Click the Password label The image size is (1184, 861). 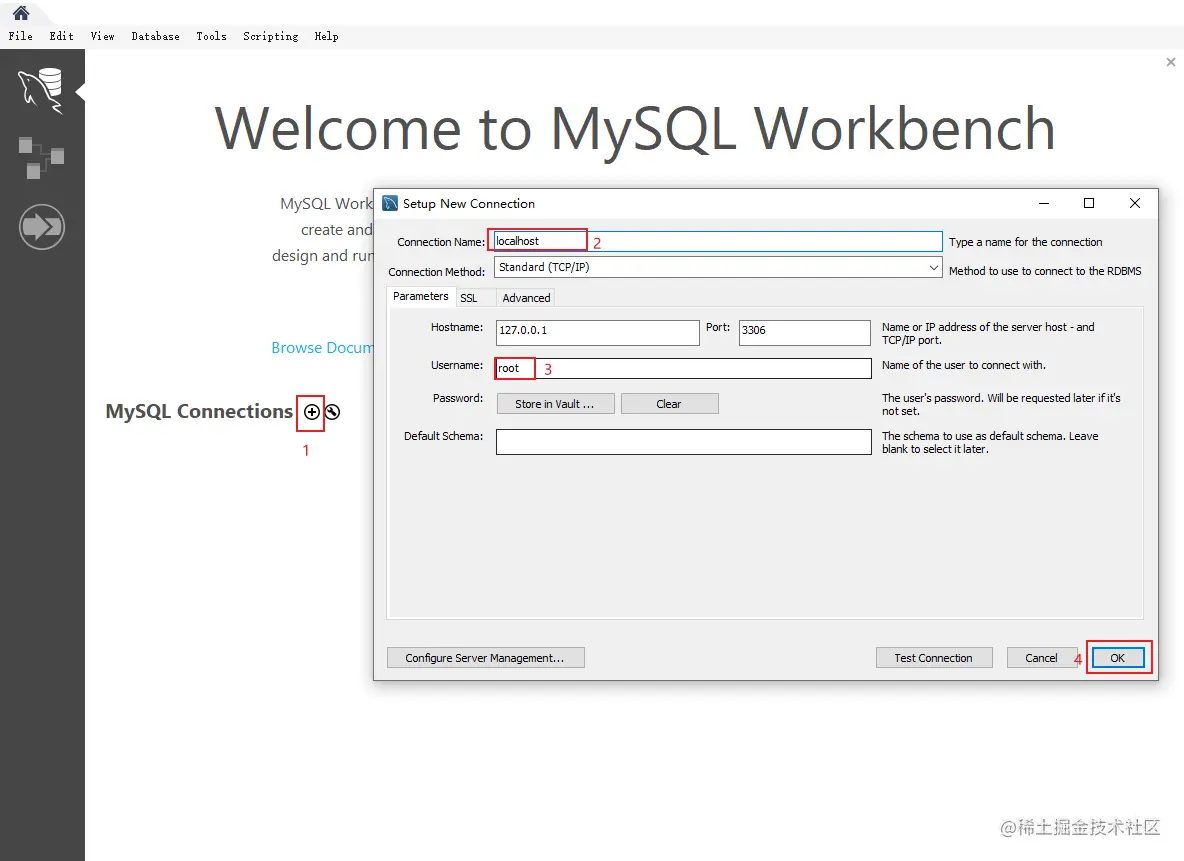coord(458,398)
